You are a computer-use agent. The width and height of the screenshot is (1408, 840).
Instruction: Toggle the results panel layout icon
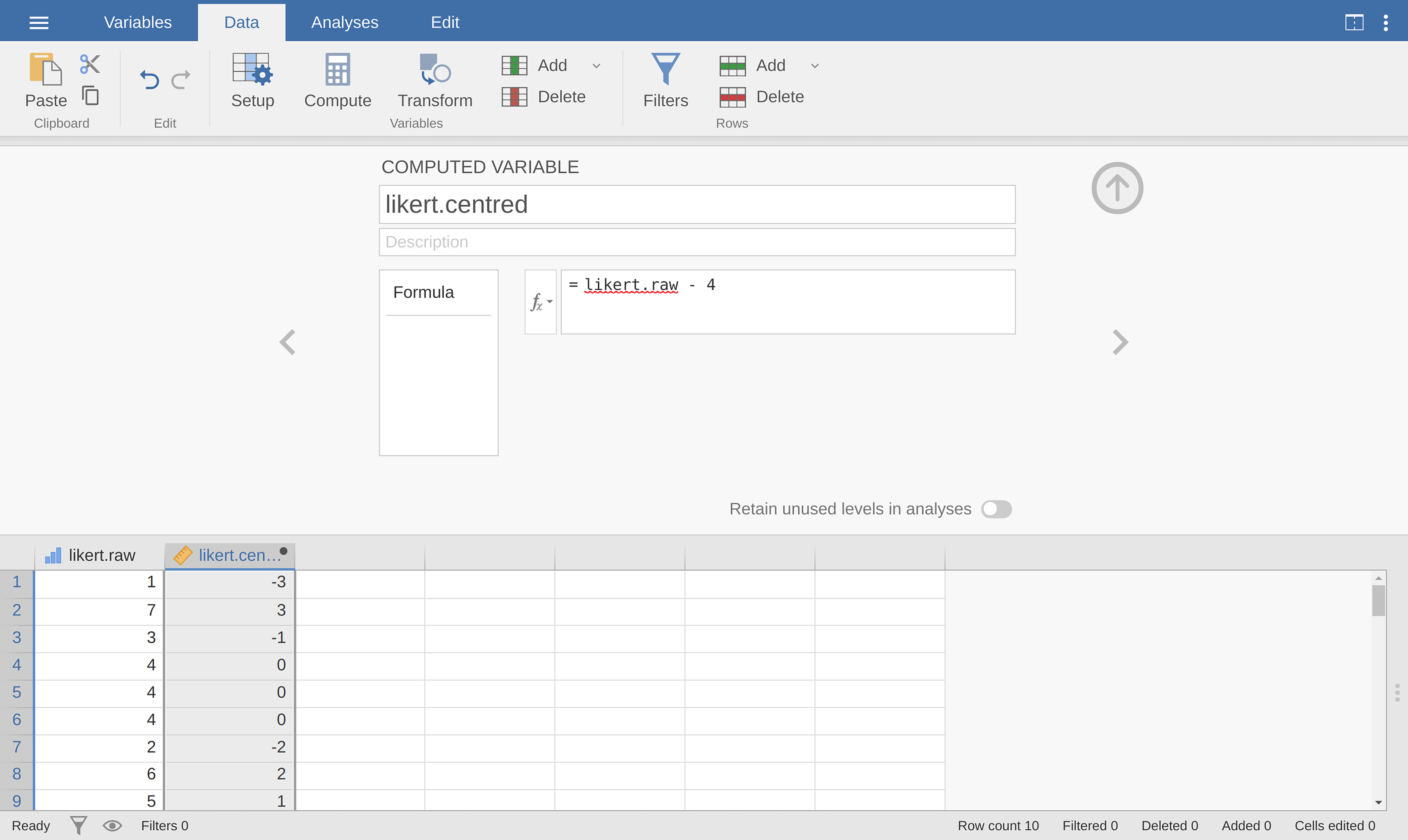point(1354,23)
